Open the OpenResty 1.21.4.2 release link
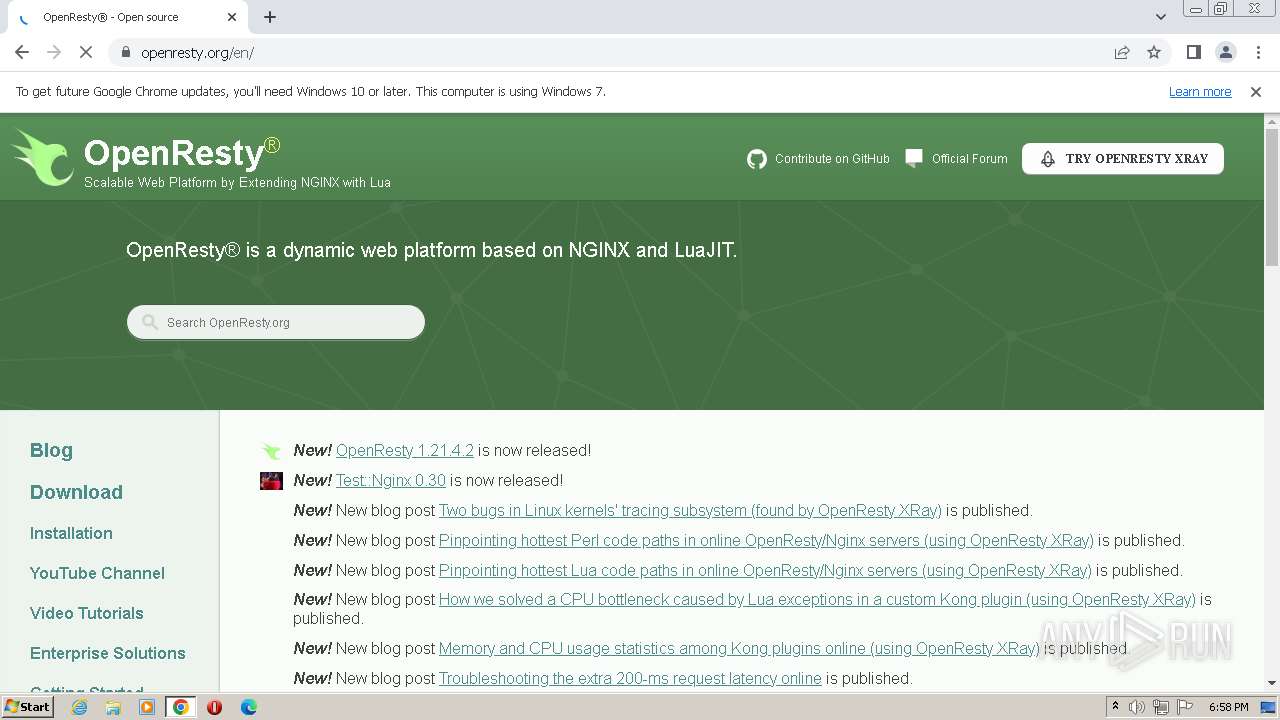The image size is (1280, 720). point(405,451)
